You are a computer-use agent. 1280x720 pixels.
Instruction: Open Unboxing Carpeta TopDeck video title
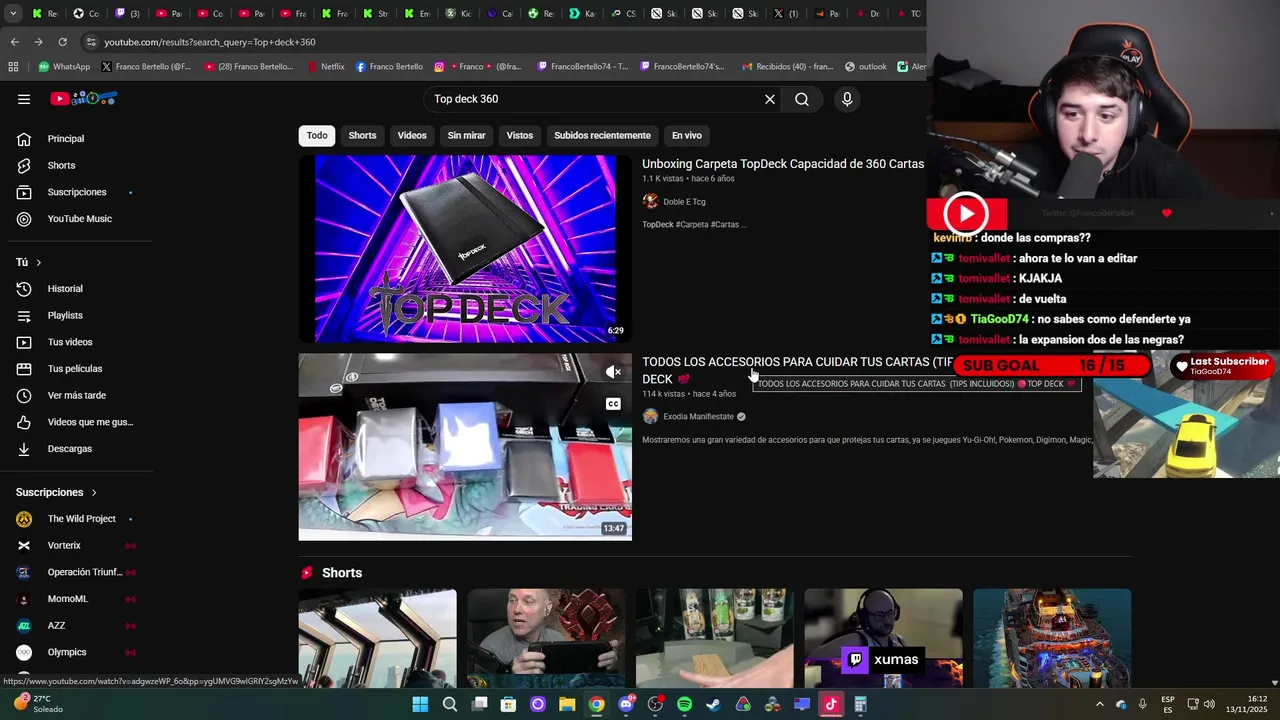783,164
